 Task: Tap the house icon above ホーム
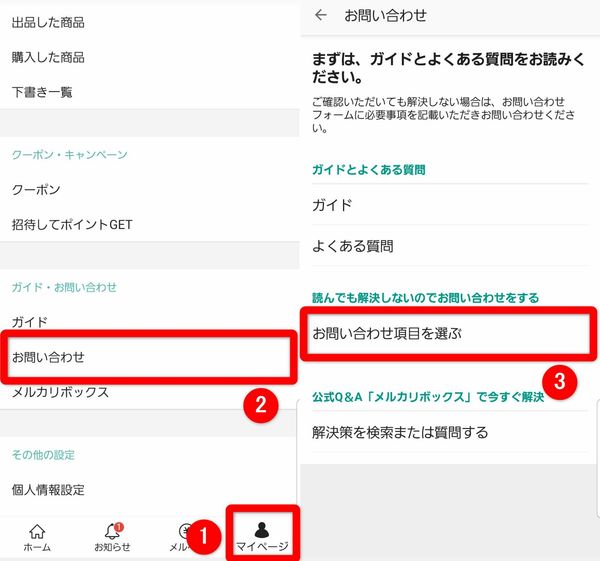coord(37,531)
